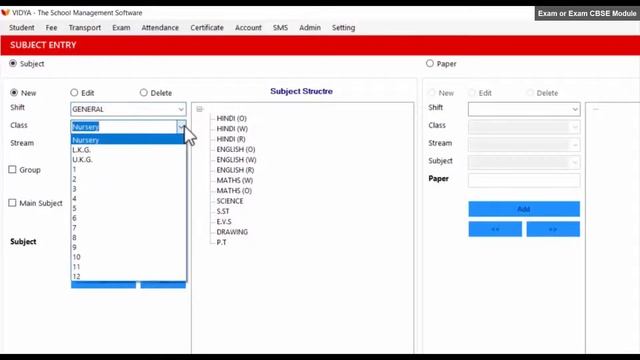Pick class 5 from the list
The width and height of the screenshot is (640, 360).
128,209
